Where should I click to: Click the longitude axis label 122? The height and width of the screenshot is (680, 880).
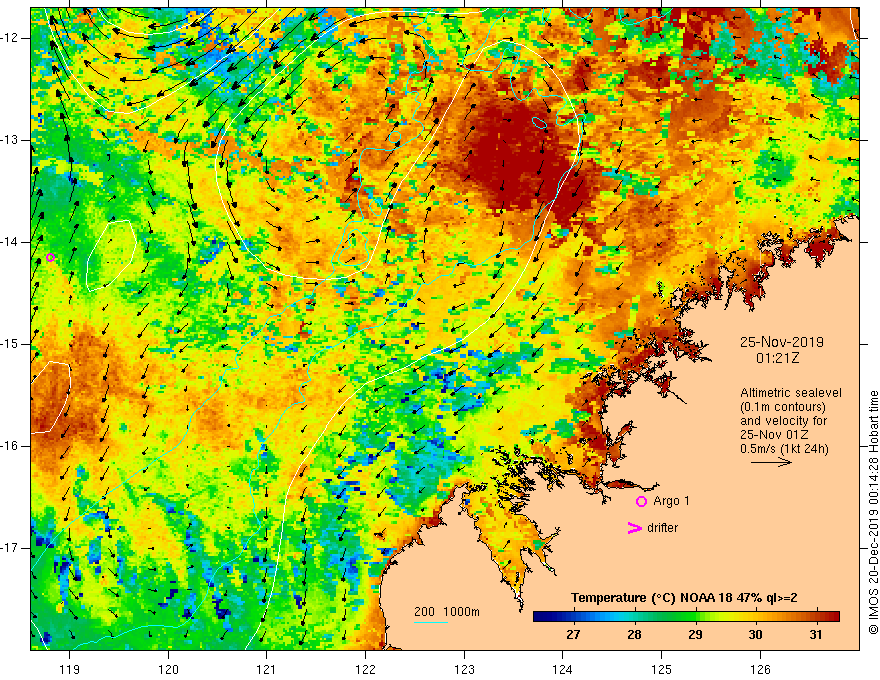(x=365, y=669)
